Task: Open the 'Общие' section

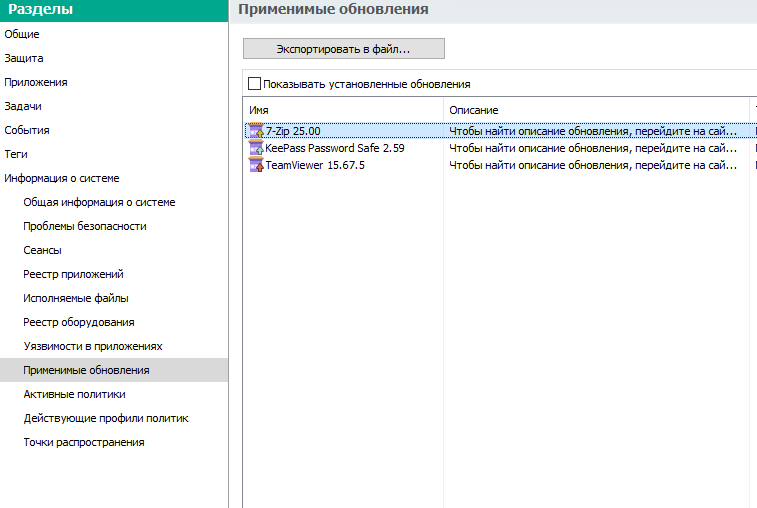Action: point(22,34)
